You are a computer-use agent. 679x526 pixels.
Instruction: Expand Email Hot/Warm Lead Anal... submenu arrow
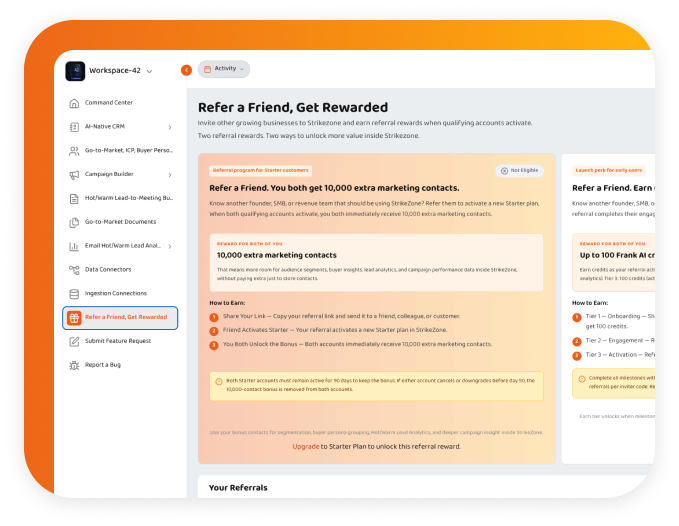click(x=170, y=246)
